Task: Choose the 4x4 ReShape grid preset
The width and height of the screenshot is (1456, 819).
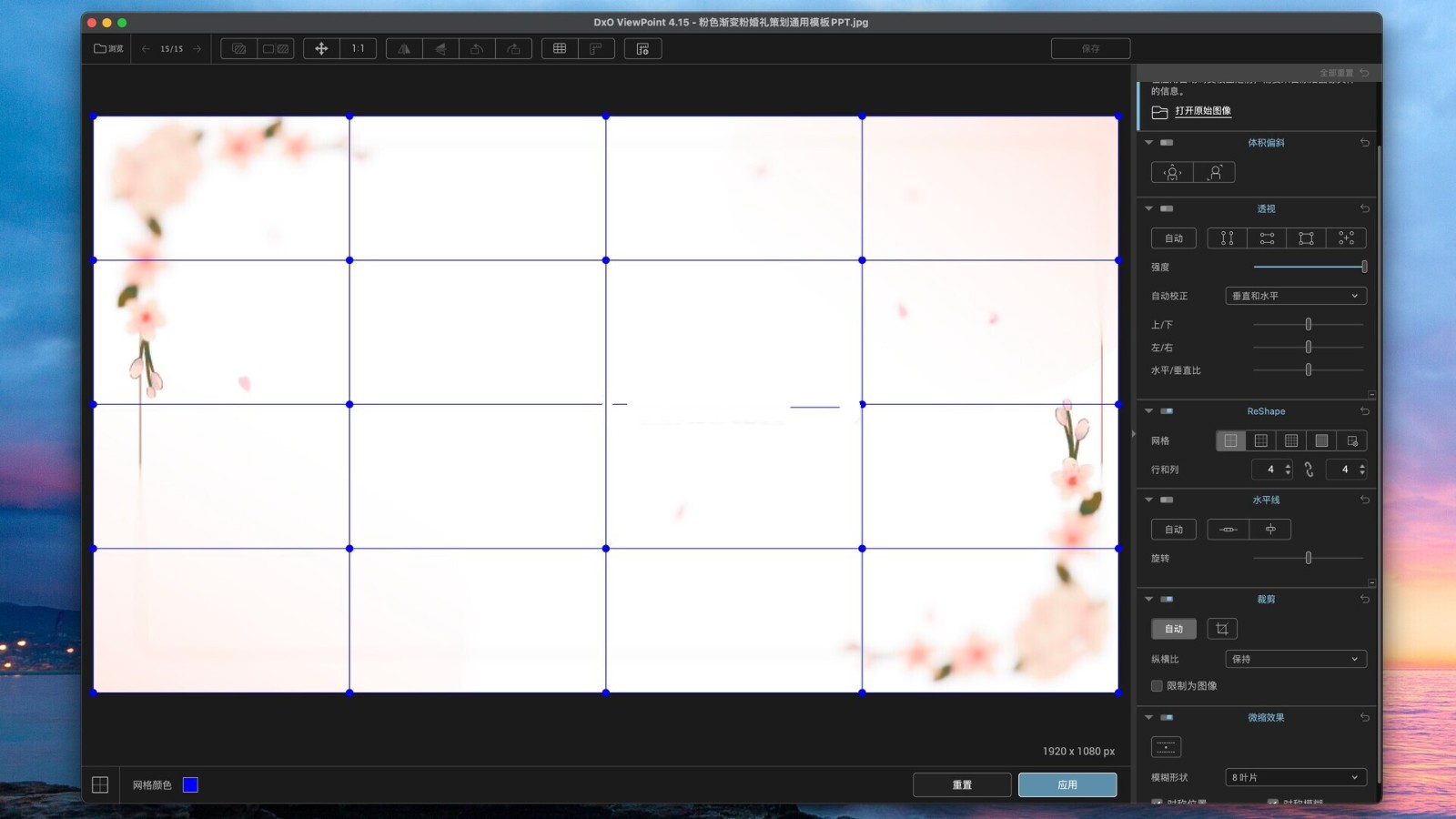Action: click(1290, 440)
